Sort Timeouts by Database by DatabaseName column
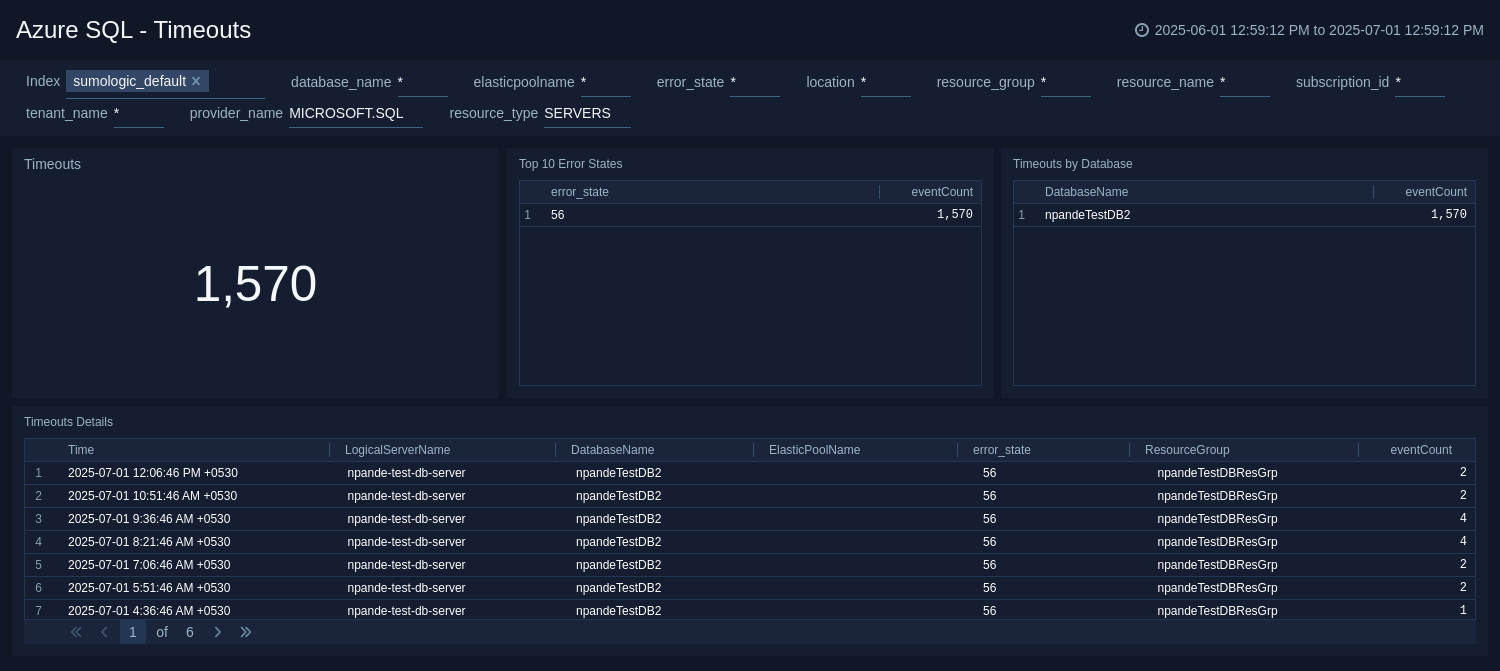Image resolution: width=1500 pixels, height=671 pixels. (1086, 192)
